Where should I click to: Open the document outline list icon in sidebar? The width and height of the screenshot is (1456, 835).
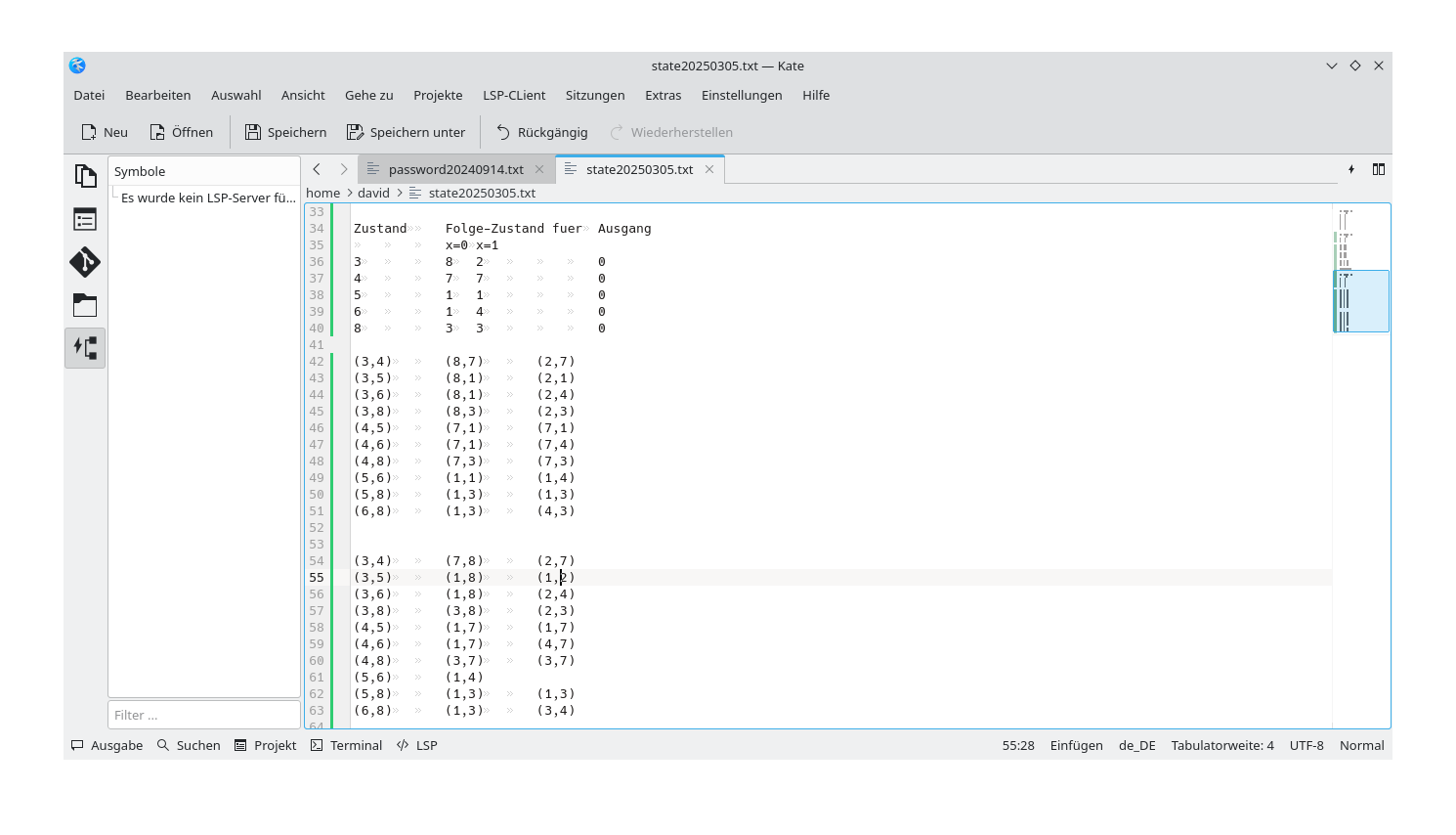(85, 219)
